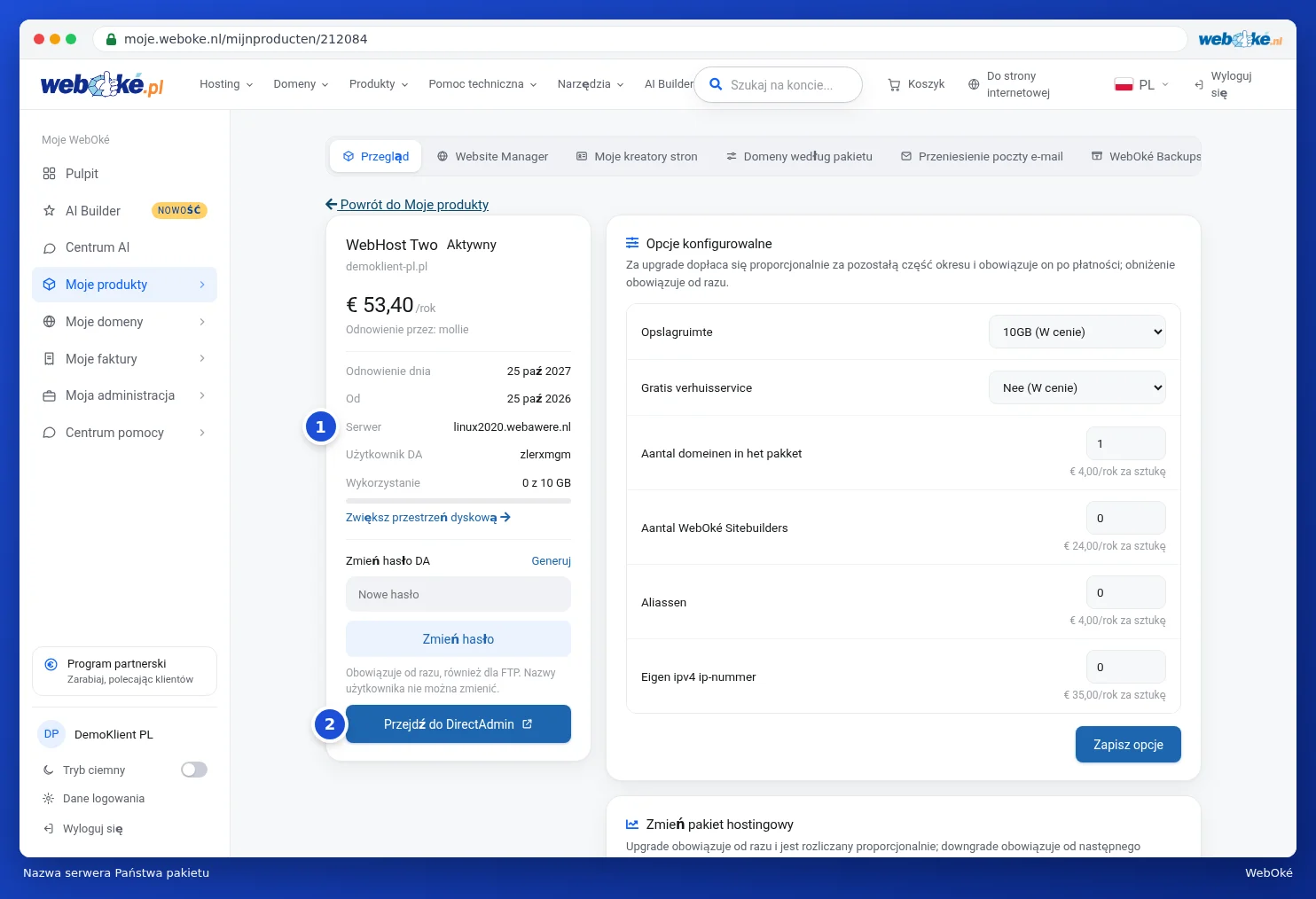Click Przejdź do DirectAdmin button

pyautogui.click(x=458, y=724)
